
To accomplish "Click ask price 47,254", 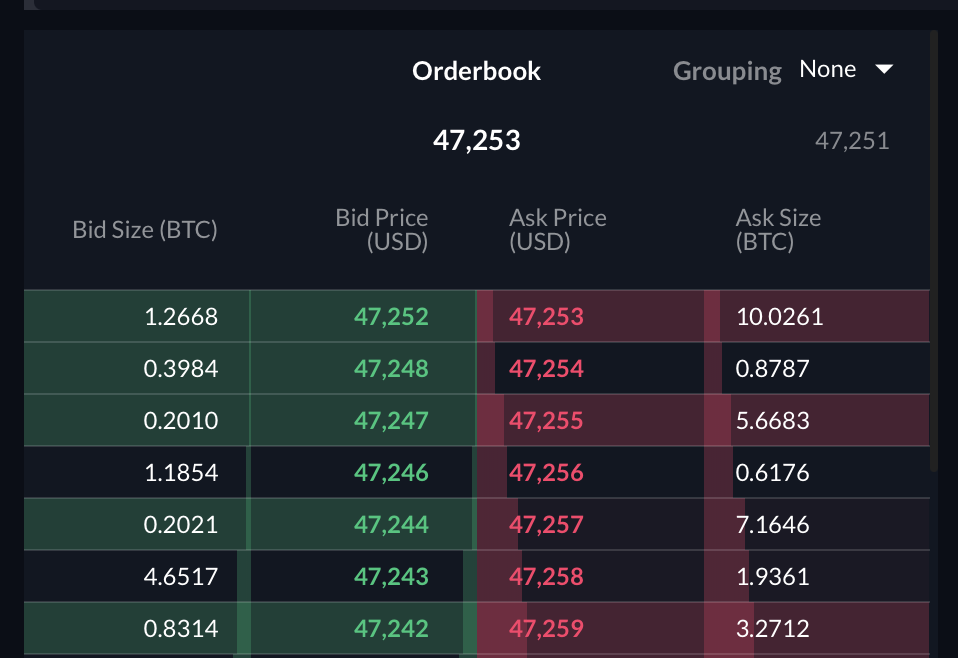I will [x=546, y=369].
